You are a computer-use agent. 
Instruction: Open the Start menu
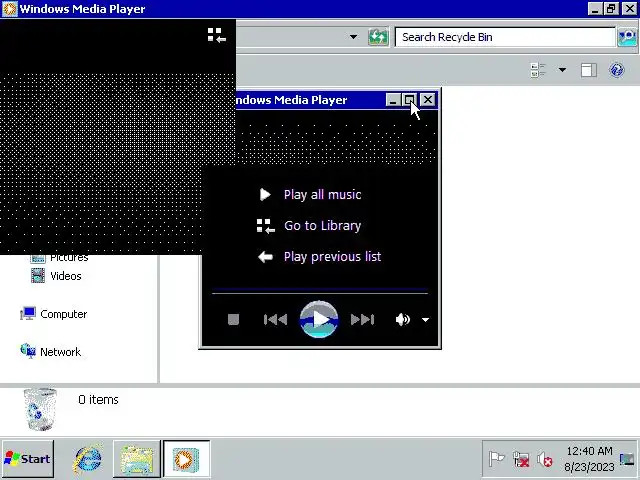point(27,459)
